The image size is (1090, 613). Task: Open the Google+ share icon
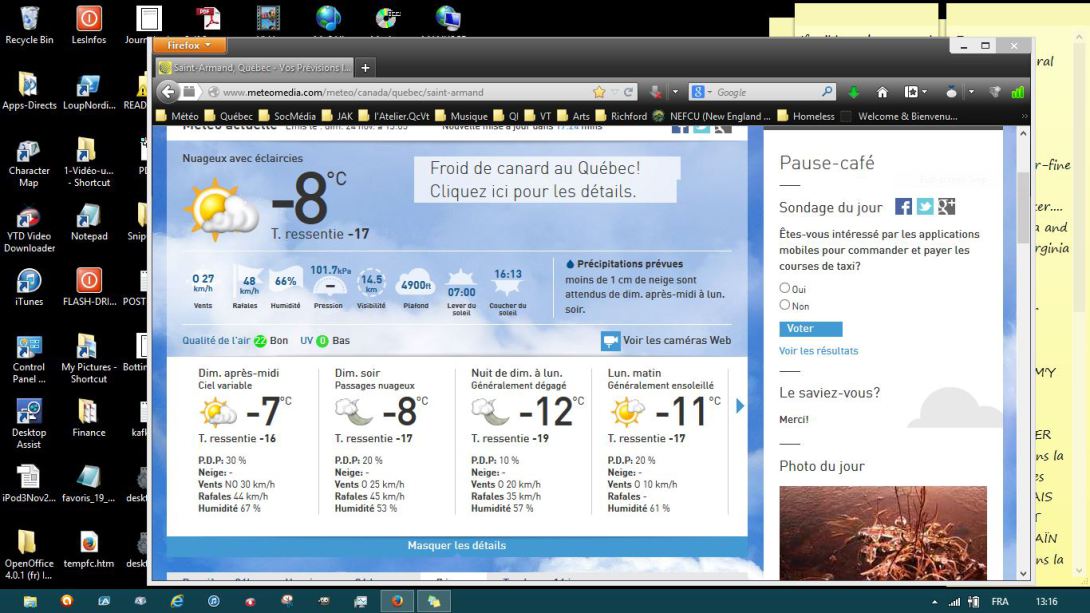pyautogui.click(x=947, y=206)
